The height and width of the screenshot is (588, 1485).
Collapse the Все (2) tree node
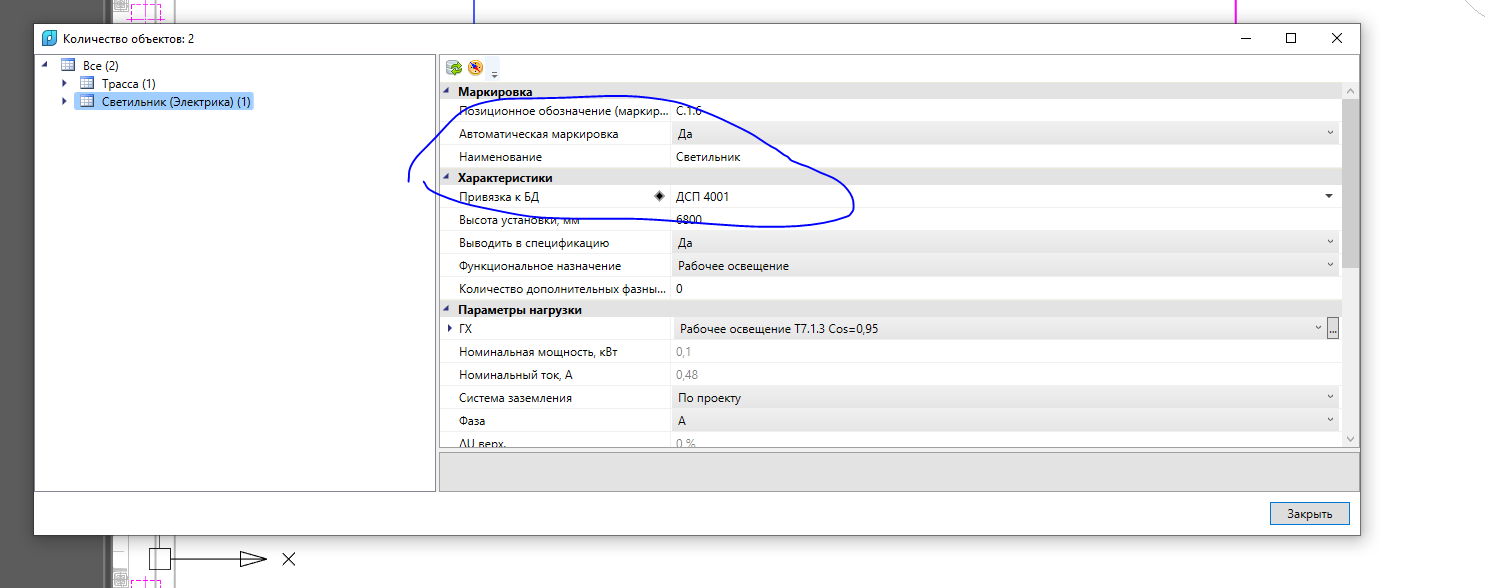45,65
